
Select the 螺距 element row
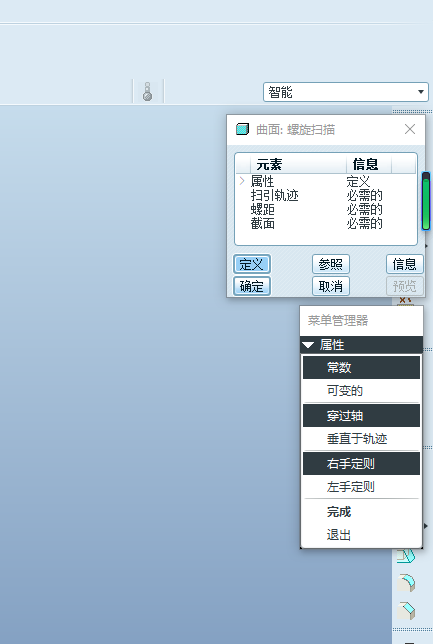pos(326,209)
